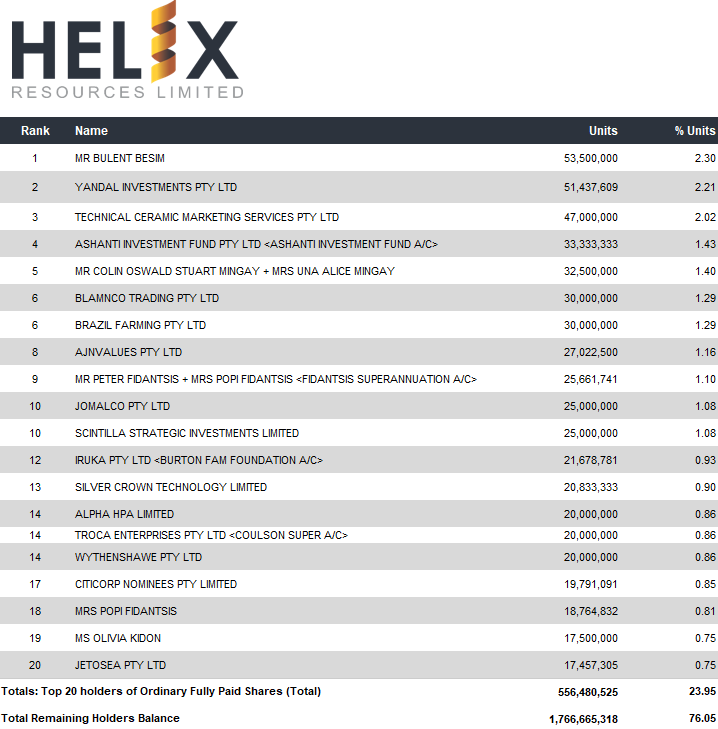The height and width of the screenshot is (729, 718).
Task: Click percentage value 0.90
Action: (705, 487)
